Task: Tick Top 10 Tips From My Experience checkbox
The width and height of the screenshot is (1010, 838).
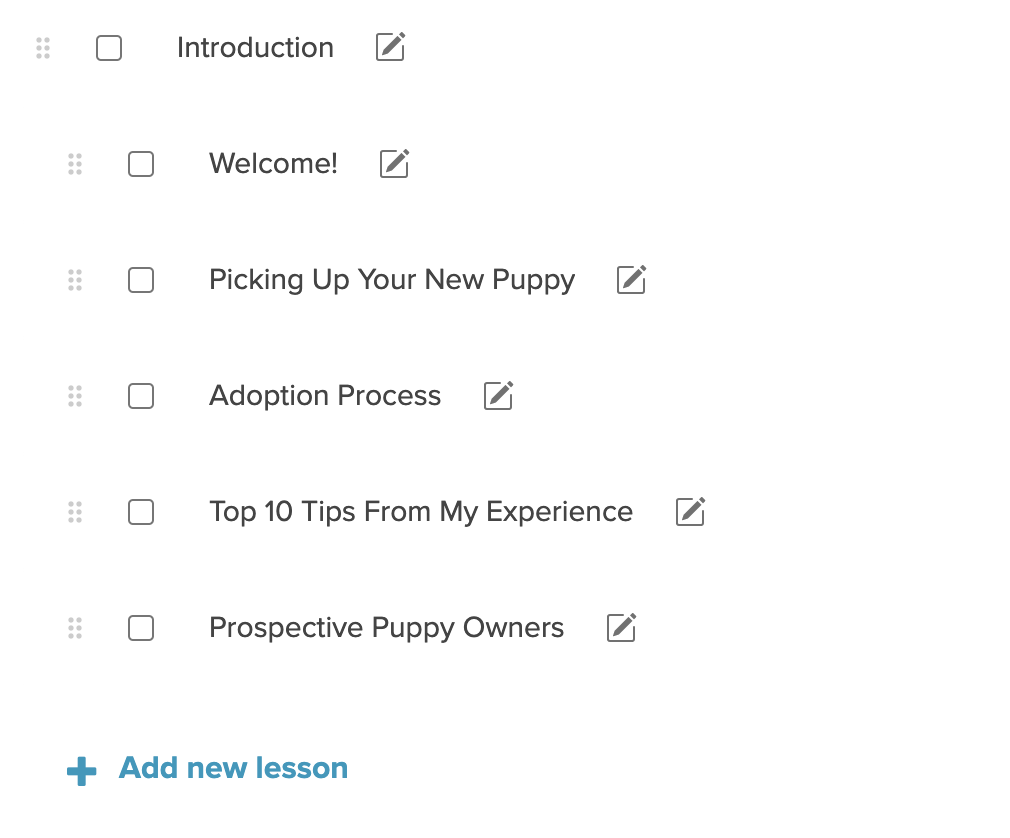Action: pos(141,512)
